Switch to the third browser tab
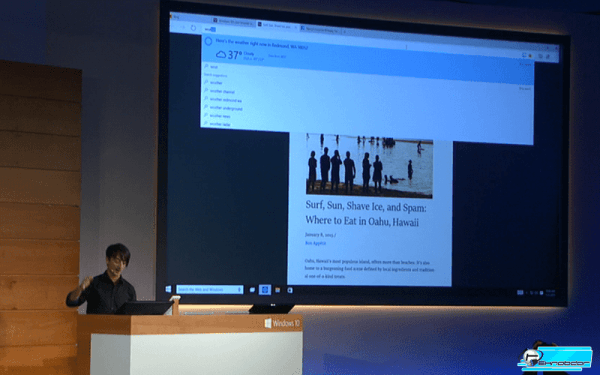Screen dimensions: 600x375 [320, 28]
